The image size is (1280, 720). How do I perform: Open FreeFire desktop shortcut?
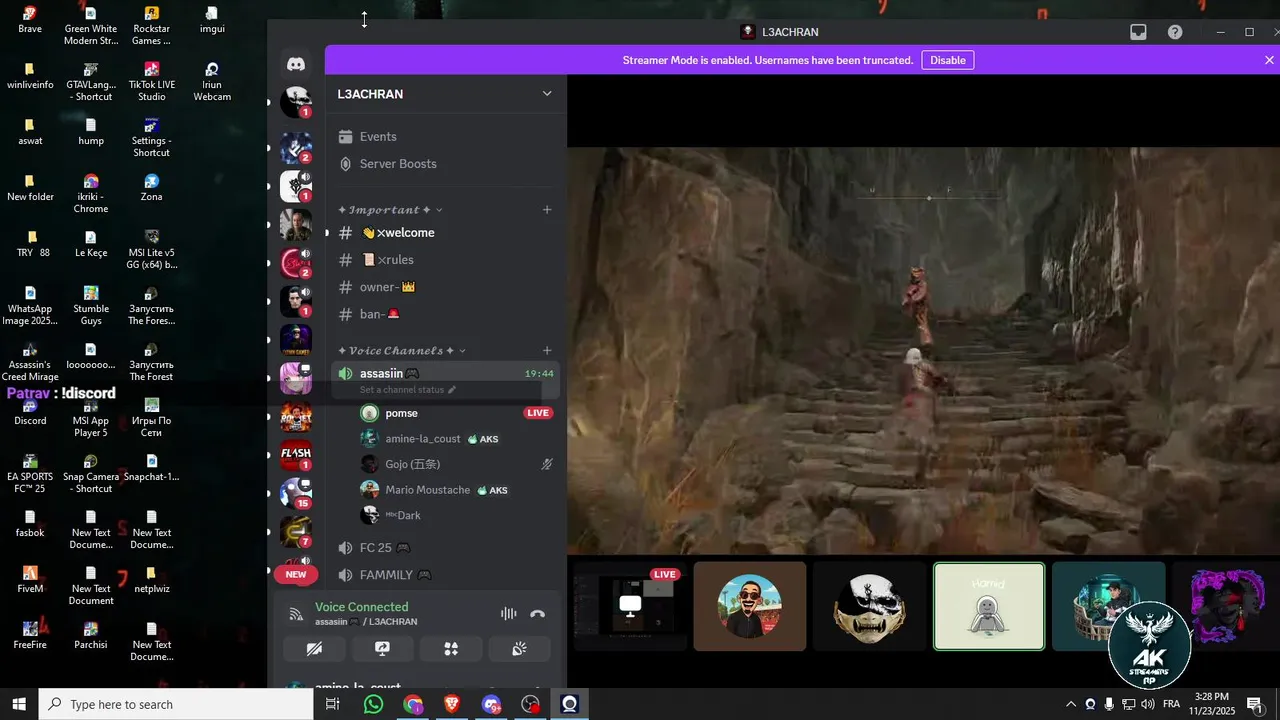[x=30, y=636]
